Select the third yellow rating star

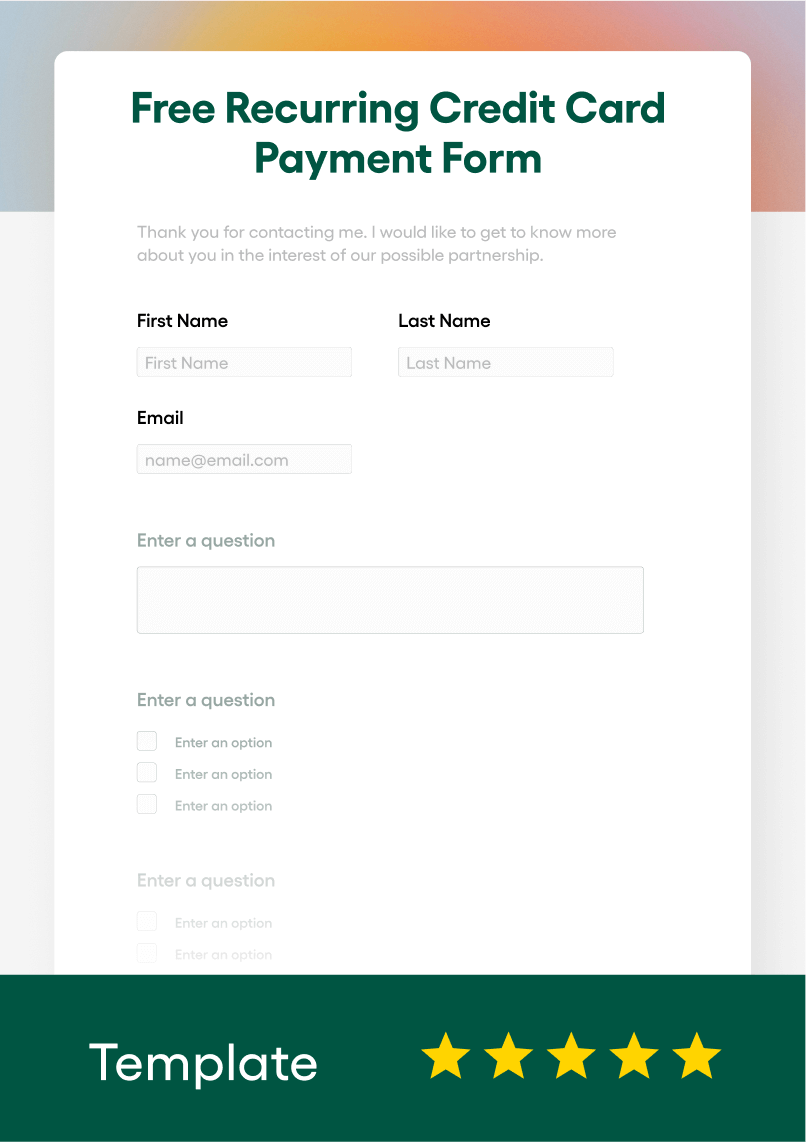pyautogui.click(x=571, y=1055)
